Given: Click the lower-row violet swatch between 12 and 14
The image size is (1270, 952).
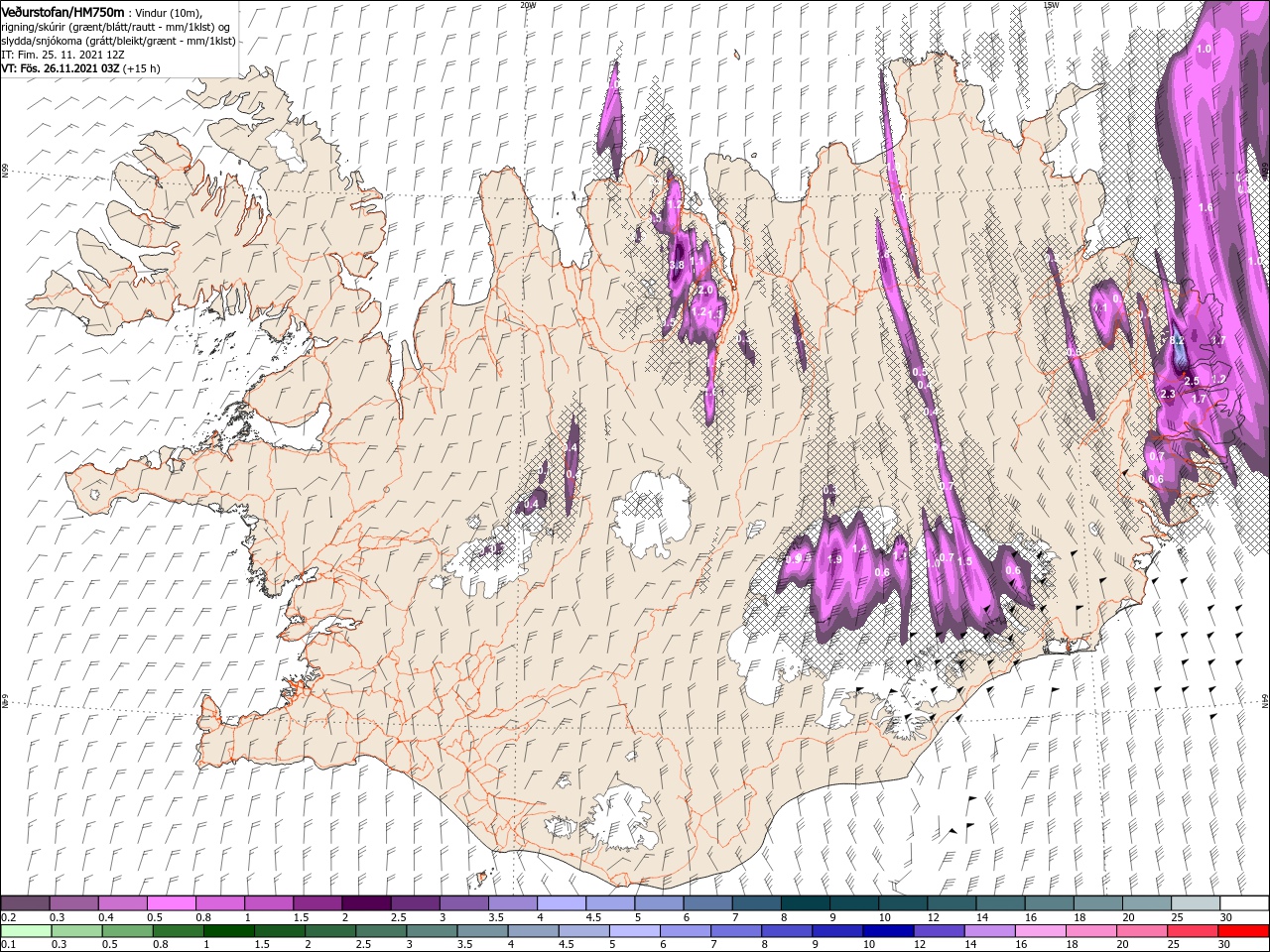Looking at the screenshot, I should (x=940, y=931).
